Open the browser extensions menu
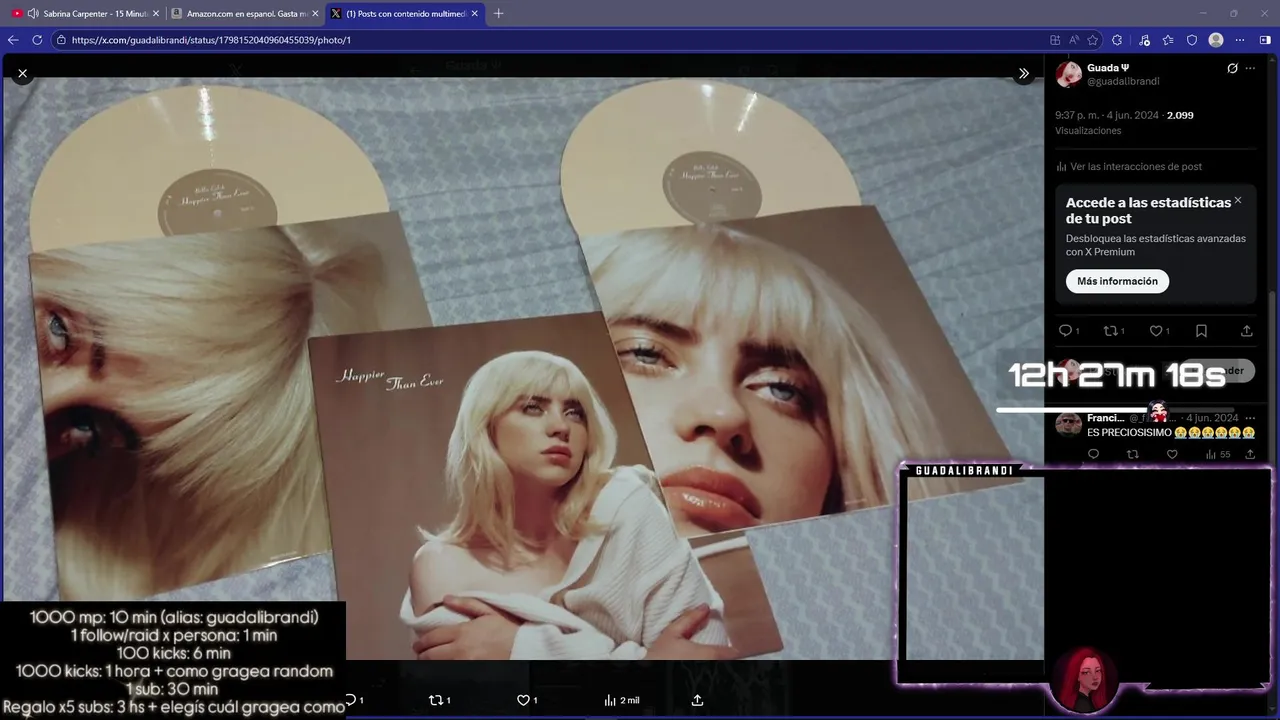 [1117, 40]
